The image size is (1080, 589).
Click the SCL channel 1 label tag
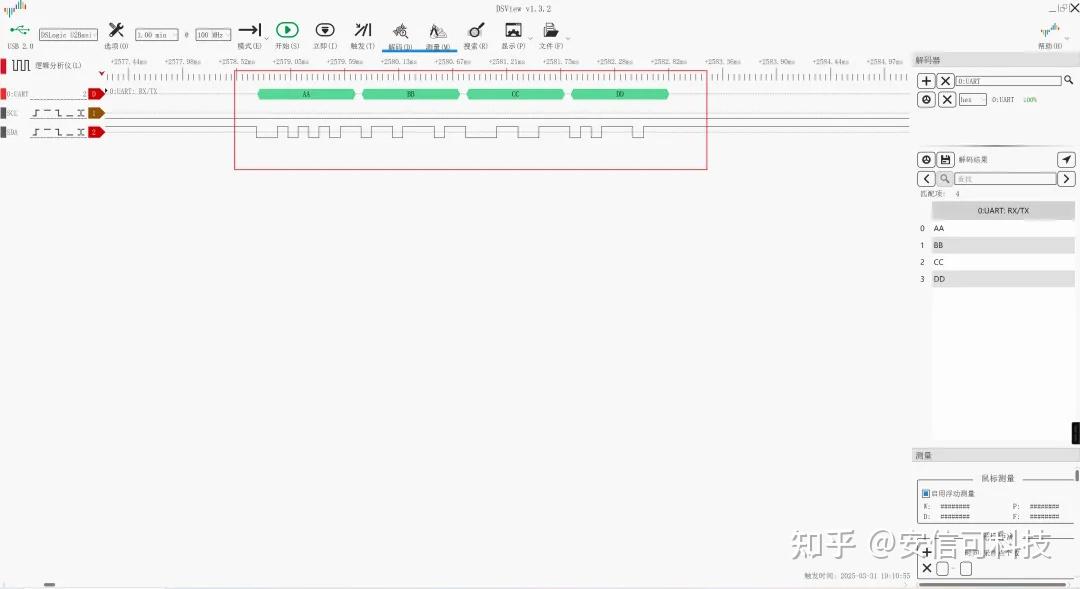(x=96, y=113)
